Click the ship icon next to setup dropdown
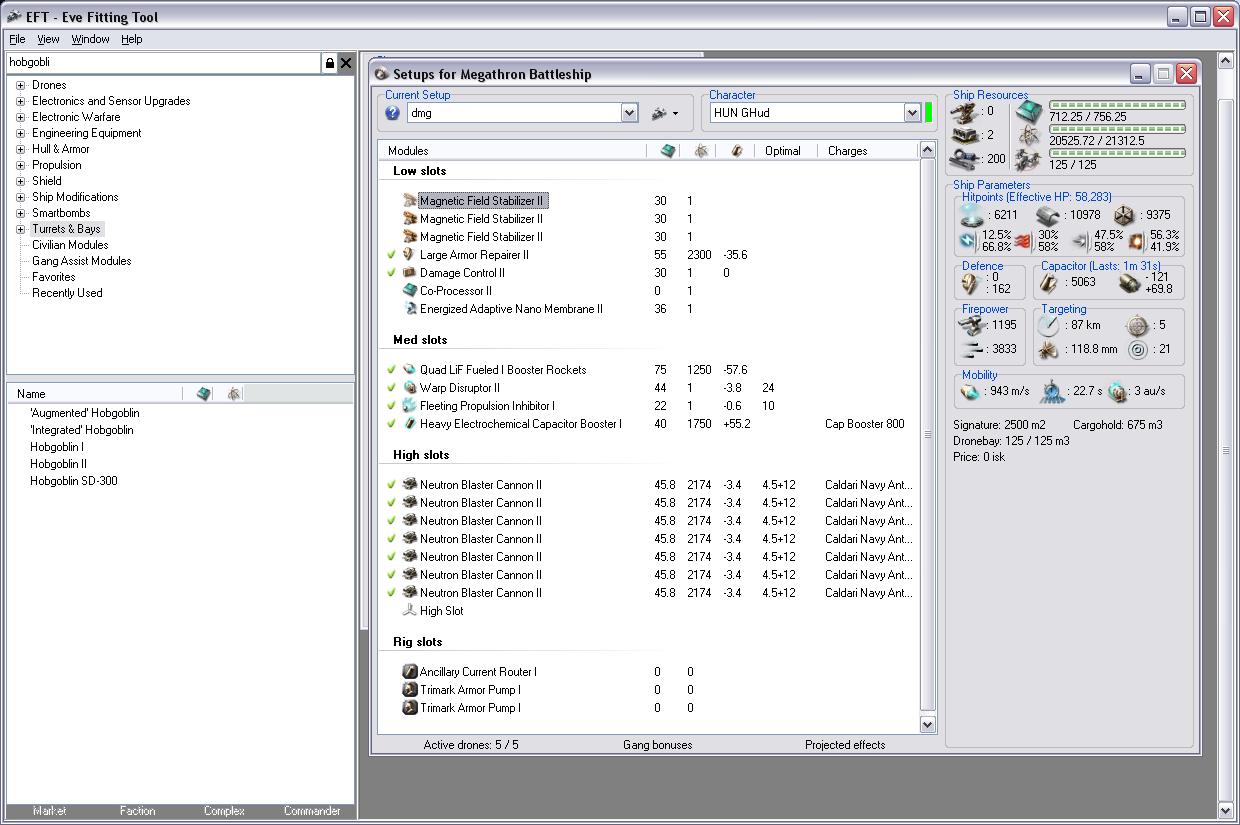The image size is (1240, 825). (660, 114)
